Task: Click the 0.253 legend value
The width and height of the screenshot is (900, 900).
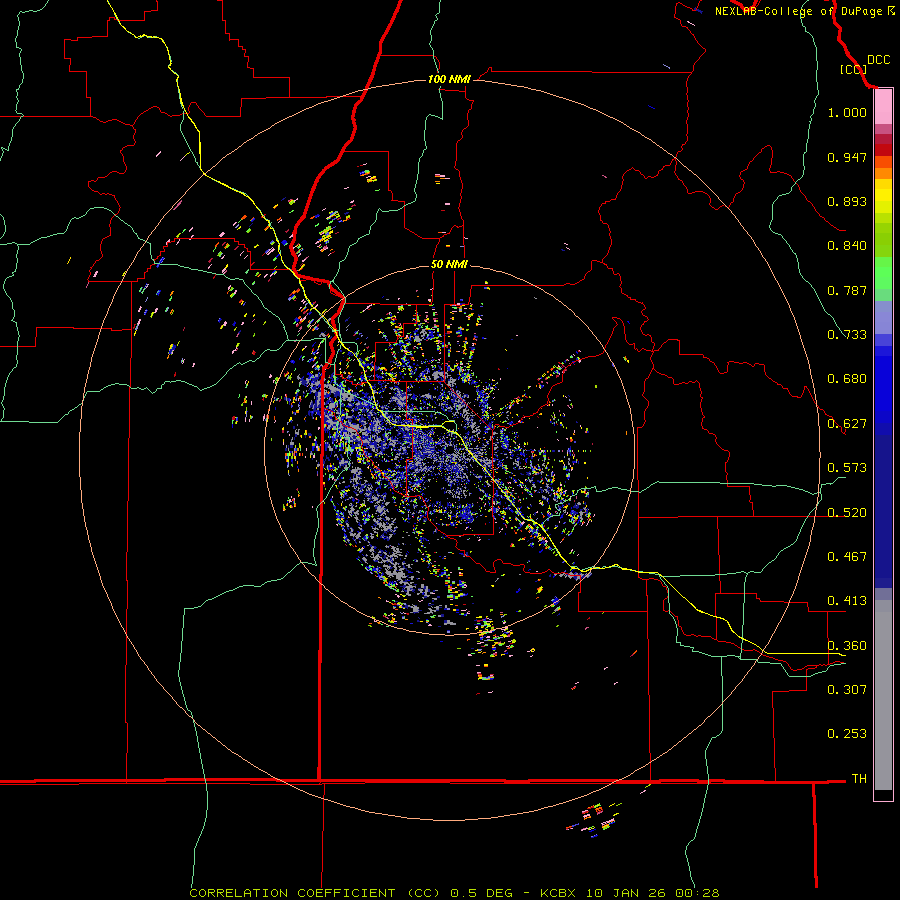Action: [x=847, y=734]
